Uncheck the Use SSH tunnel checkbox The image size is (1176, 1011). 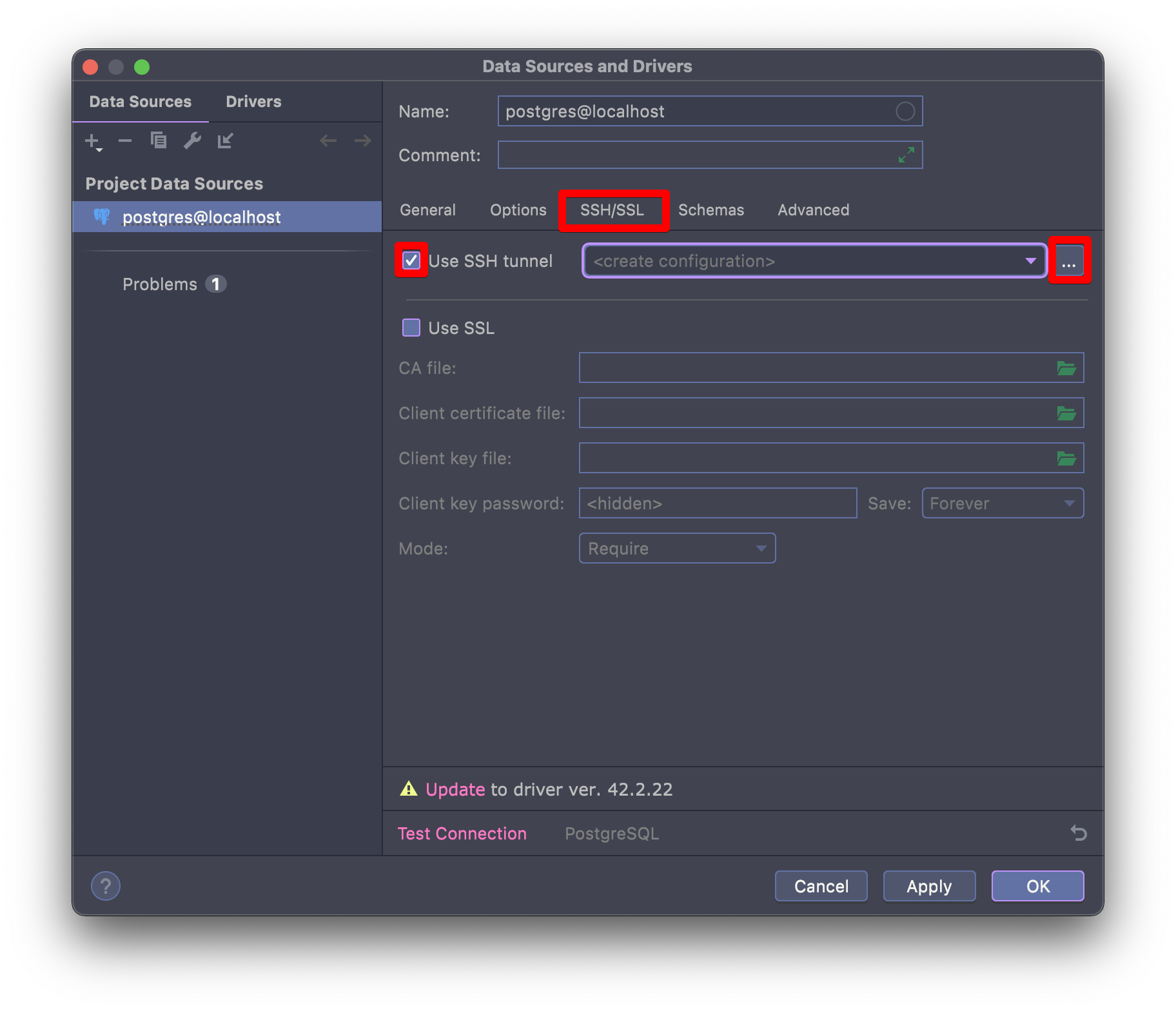tap(411, 260)
